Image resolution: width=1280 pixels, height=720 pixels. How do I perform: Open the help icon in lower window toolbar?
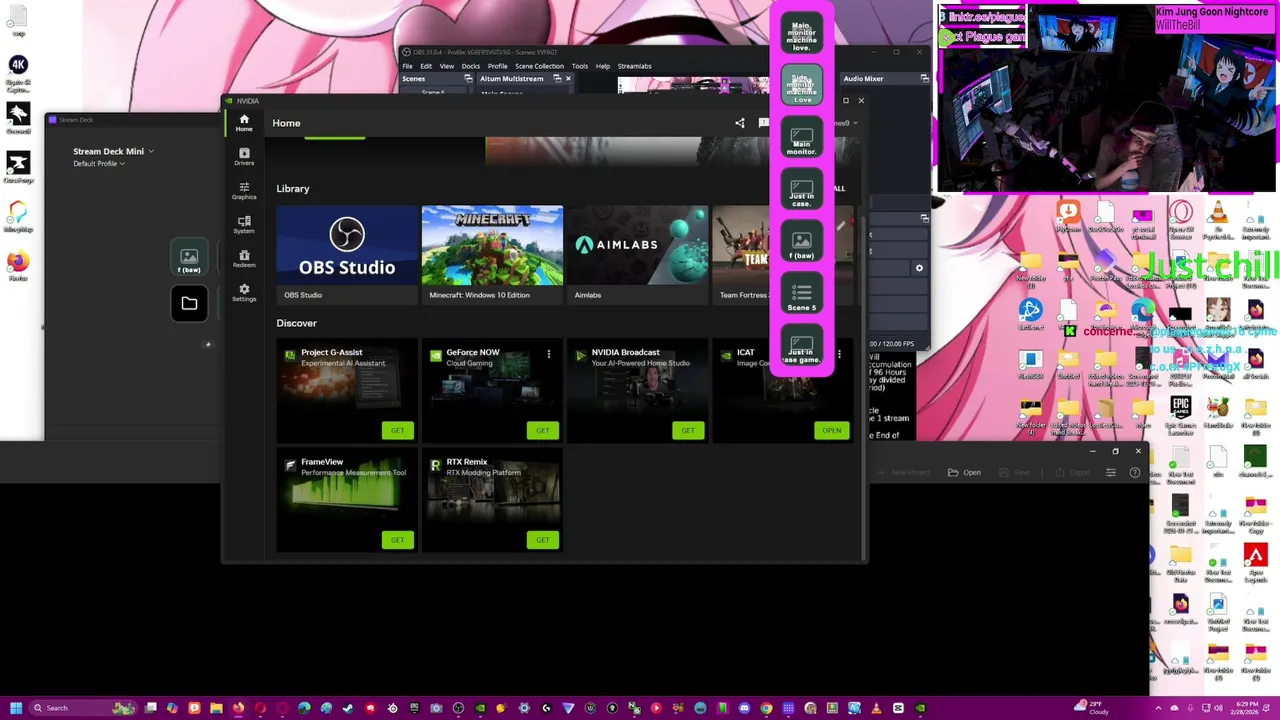(x=1135, y=472)
